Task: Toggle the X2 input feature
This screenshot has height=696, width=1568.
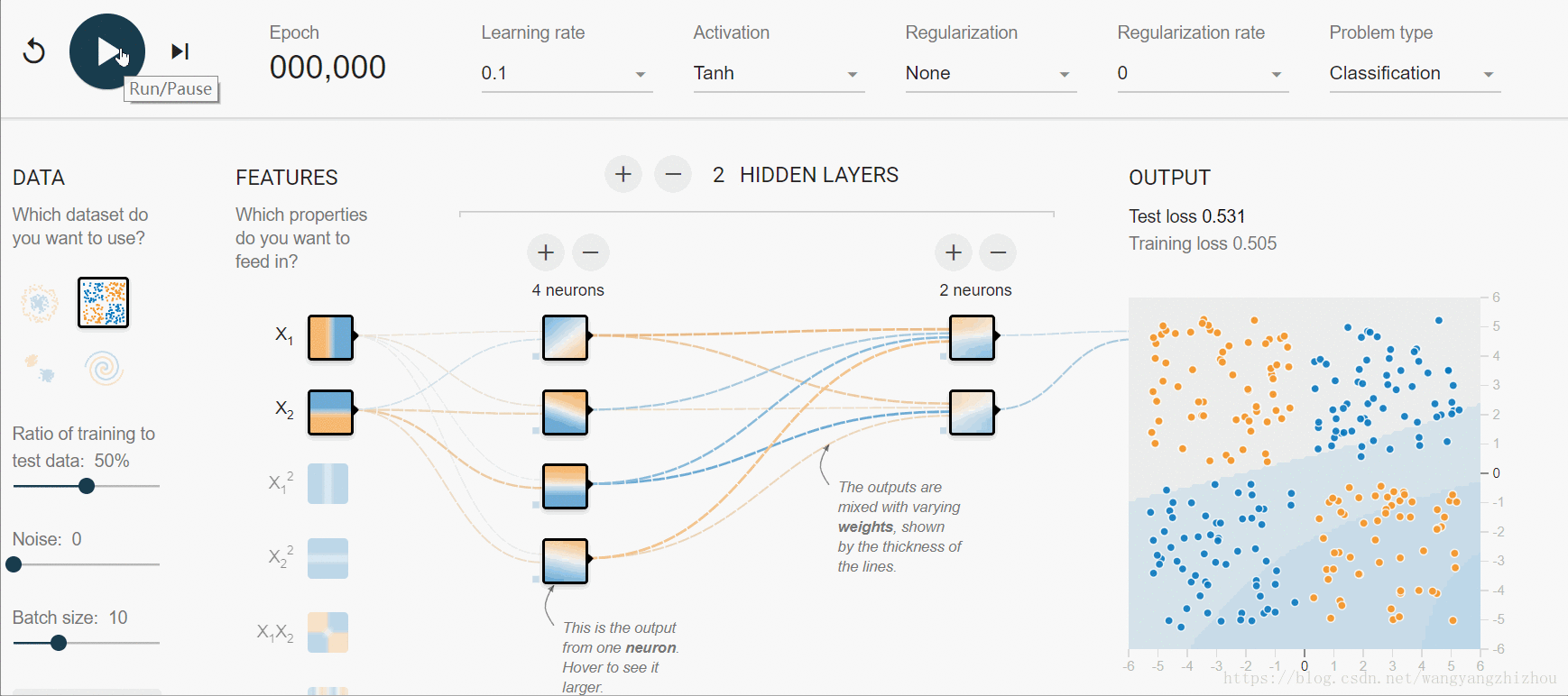Action: point(330,412)
